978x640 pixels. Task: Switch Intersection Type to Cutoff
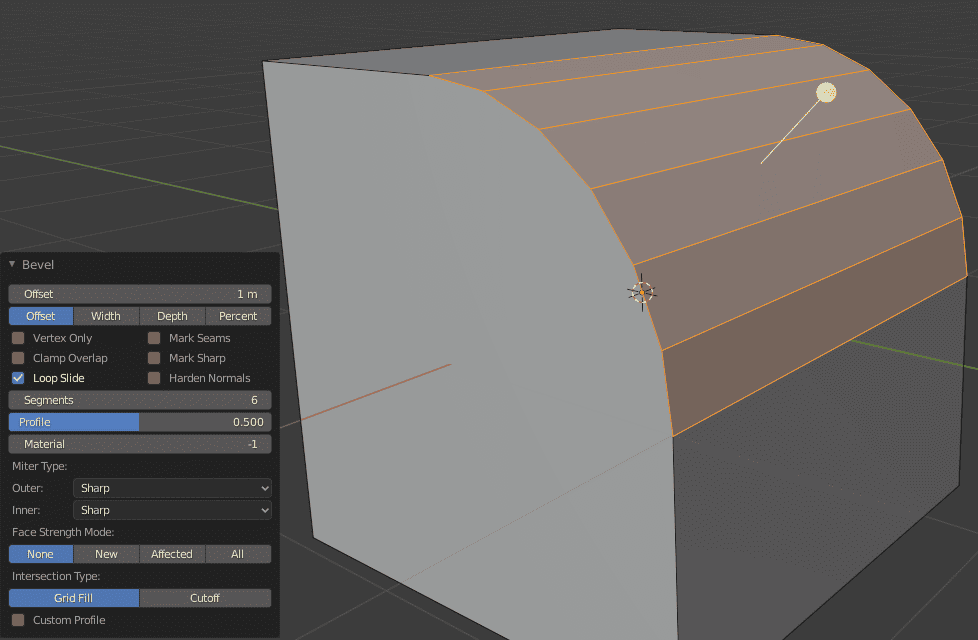pyautogui.click(x=205, y=598)
